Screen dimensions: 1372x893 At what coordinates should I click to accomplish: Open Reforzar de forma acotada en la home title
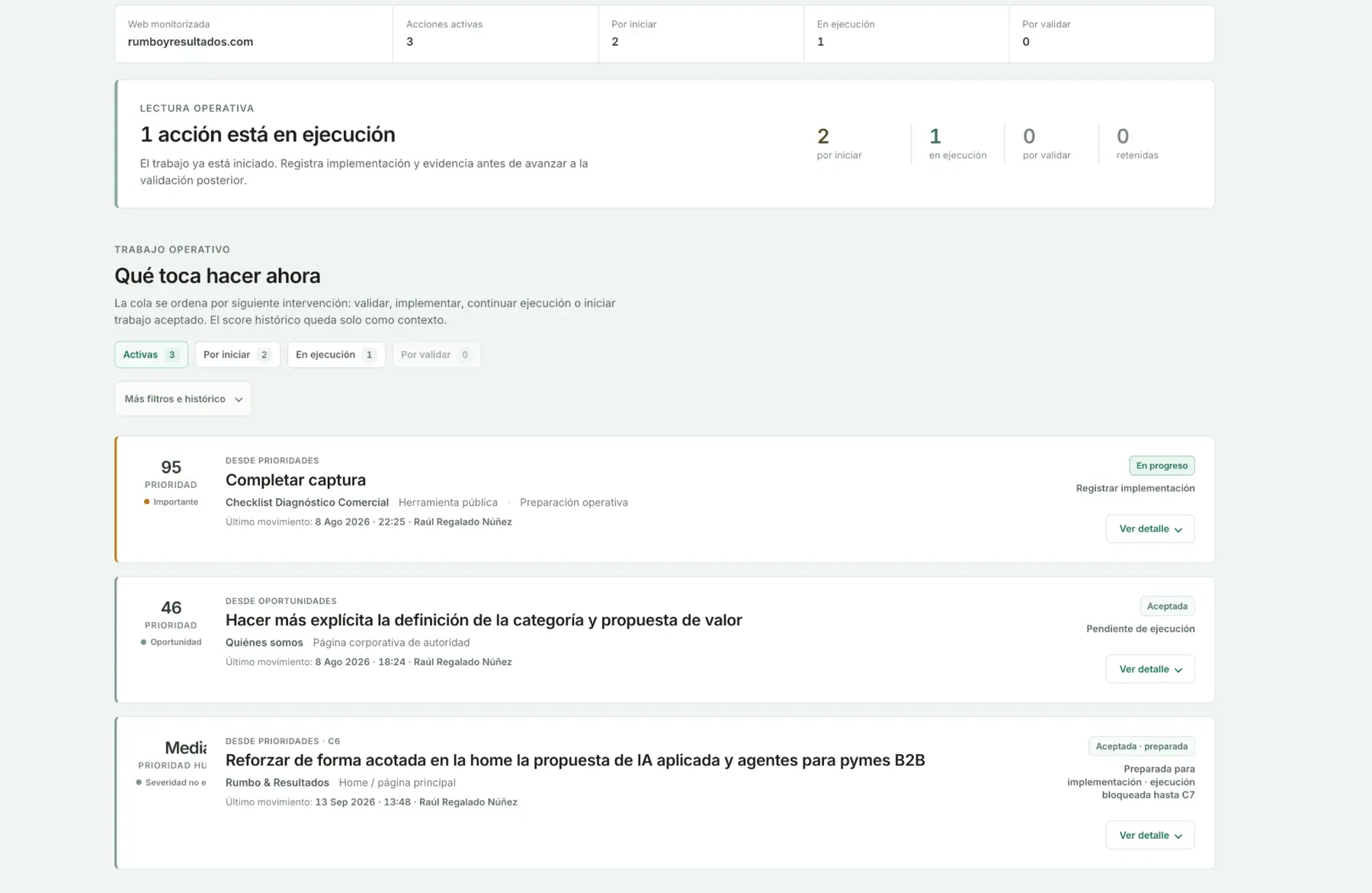pos(575,760)
